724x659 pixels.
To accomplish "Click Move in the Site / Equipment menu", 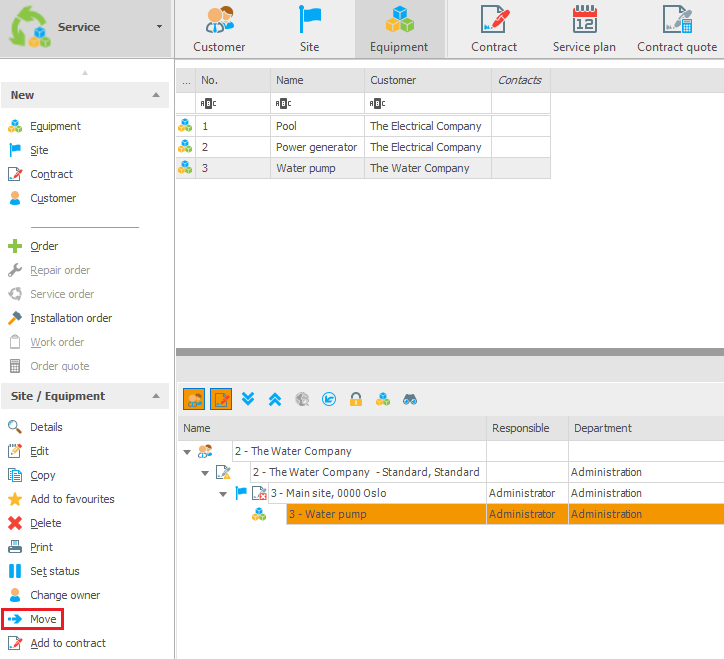I will click(x=43, y=619).
